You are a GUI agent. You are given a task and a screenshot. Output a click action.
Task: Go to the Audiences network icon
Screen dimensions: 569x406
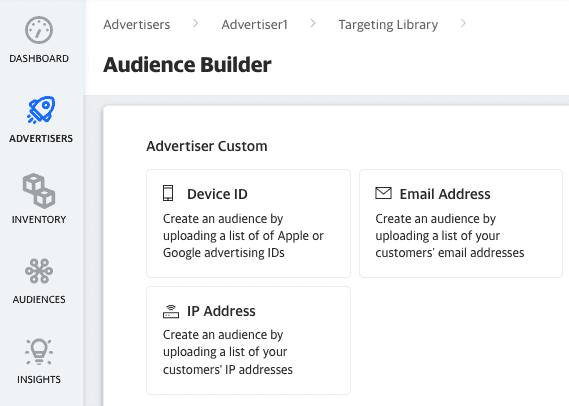pos(39,271)
